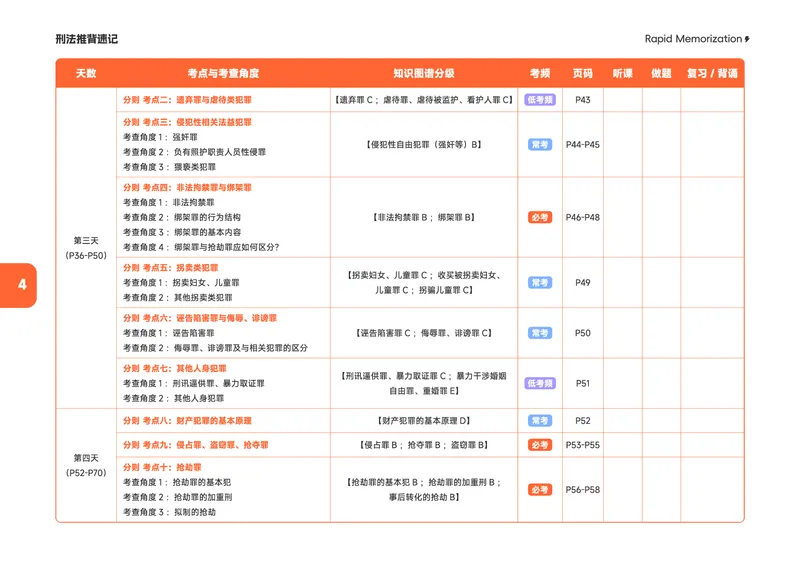Select the 页码 column header

(x=583, y=73)
